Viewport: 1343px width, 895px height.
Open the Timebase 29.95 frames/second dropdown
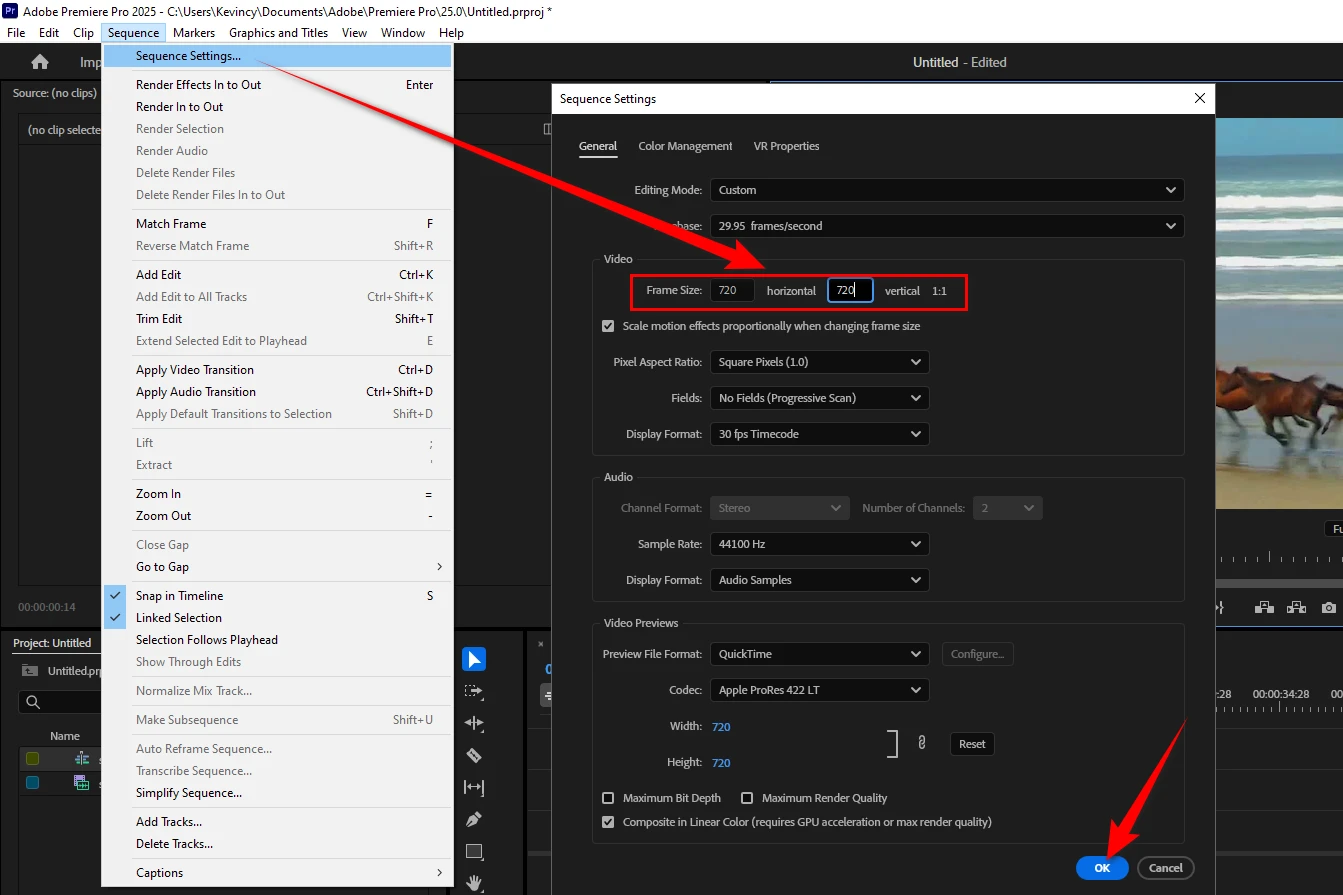947,226
